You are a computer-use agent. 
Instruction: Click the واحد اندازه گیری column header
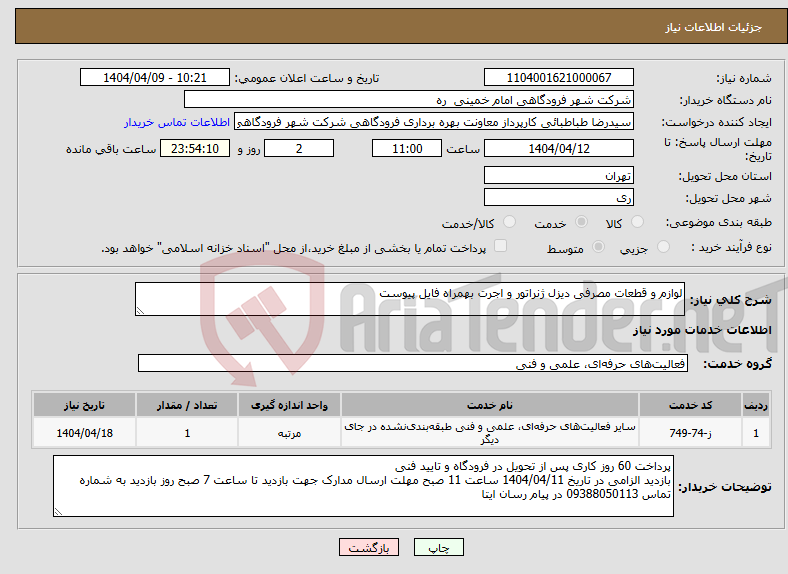289,405
